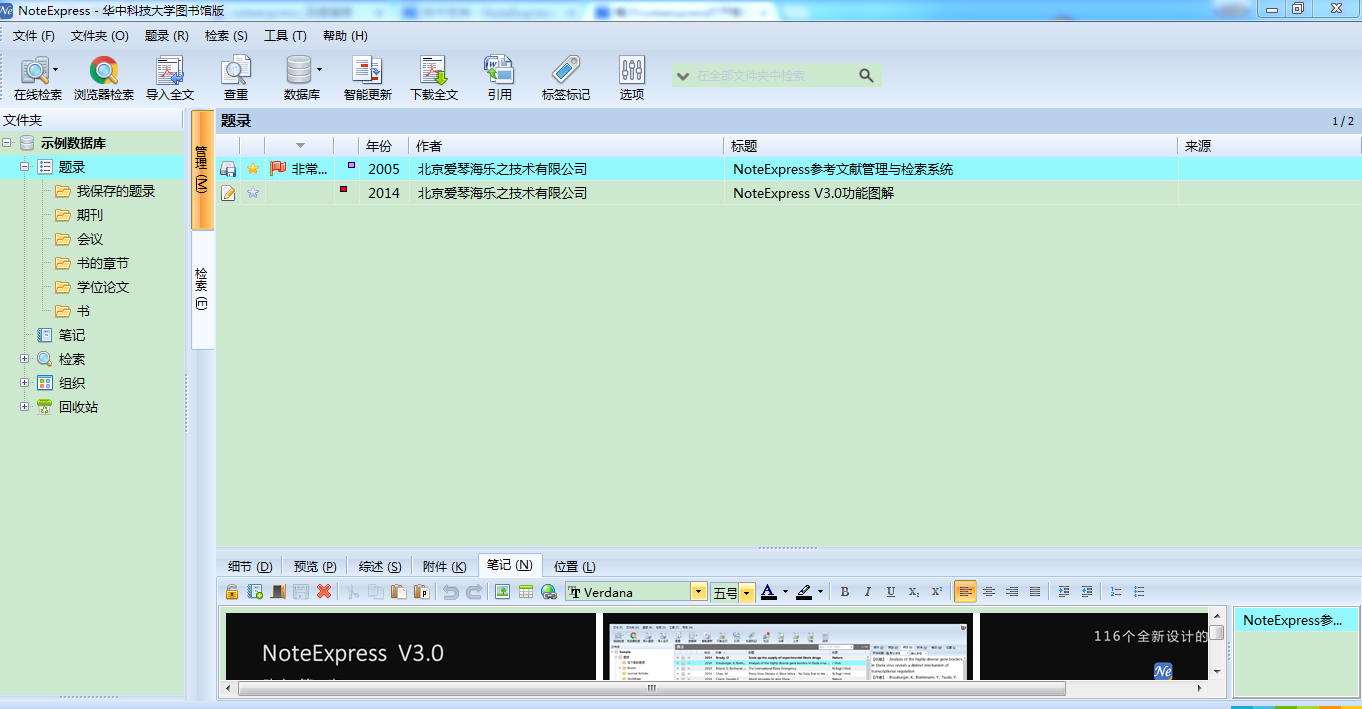Screen dimensions: 1362x709
Task: Toggle the numbered list button
Action: [x=1116, y=592]
